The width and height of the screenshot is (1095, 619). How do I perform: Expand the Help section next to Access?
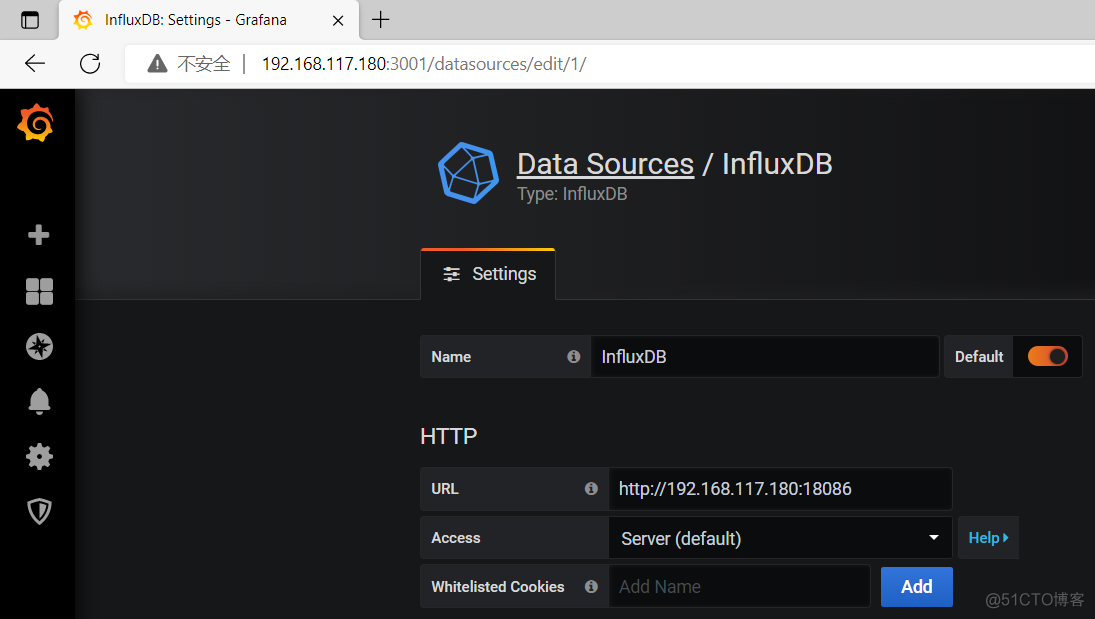click(988, 538)
